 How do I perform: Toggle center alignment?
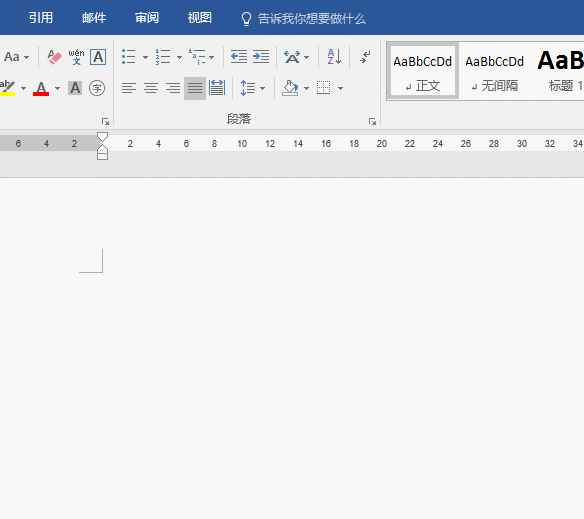point(151,88)
